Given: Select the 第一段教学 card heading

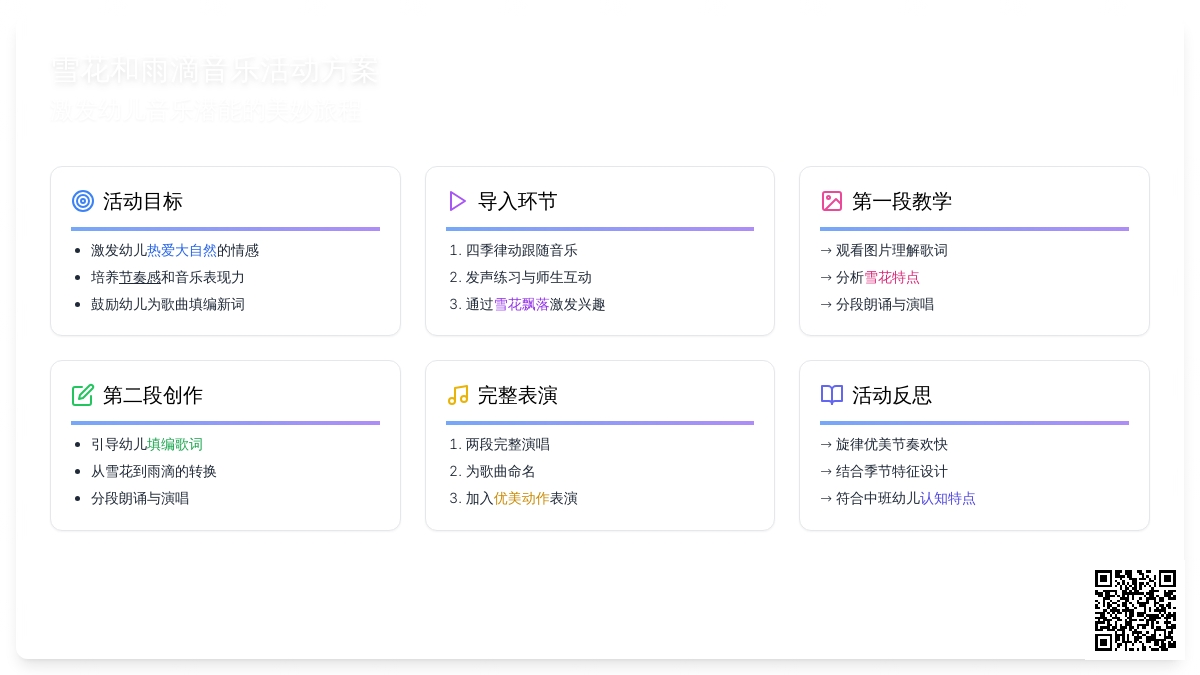Looking at the screenshot, I should 902,201.
